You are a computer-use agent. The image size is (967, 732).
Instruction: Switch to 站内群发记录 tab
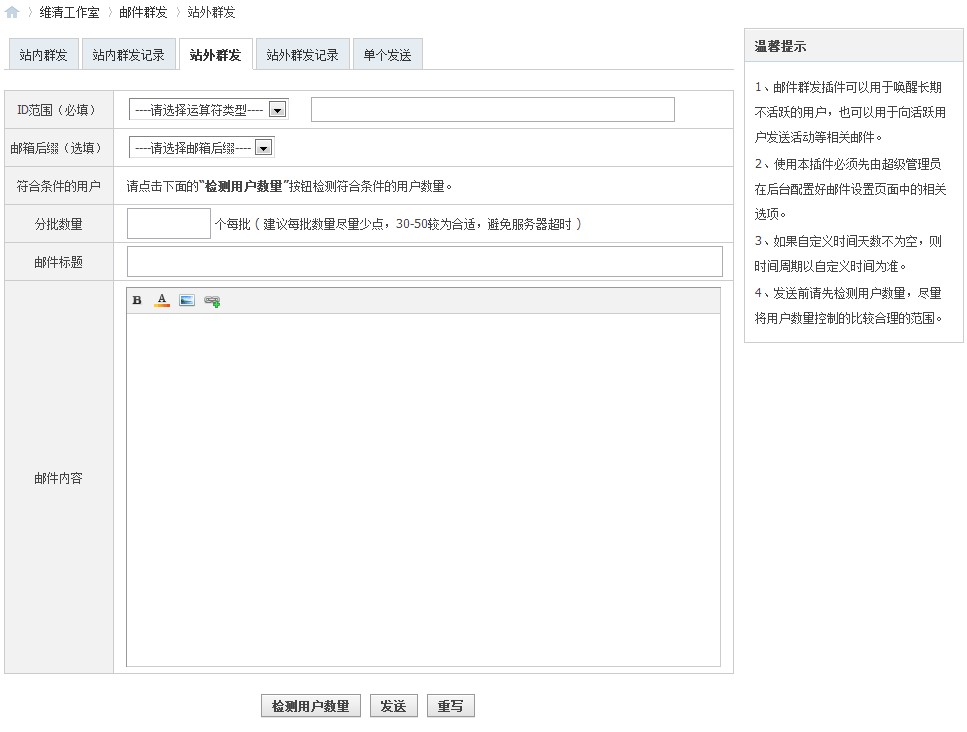pyautogui.click(x=128, y=55)
